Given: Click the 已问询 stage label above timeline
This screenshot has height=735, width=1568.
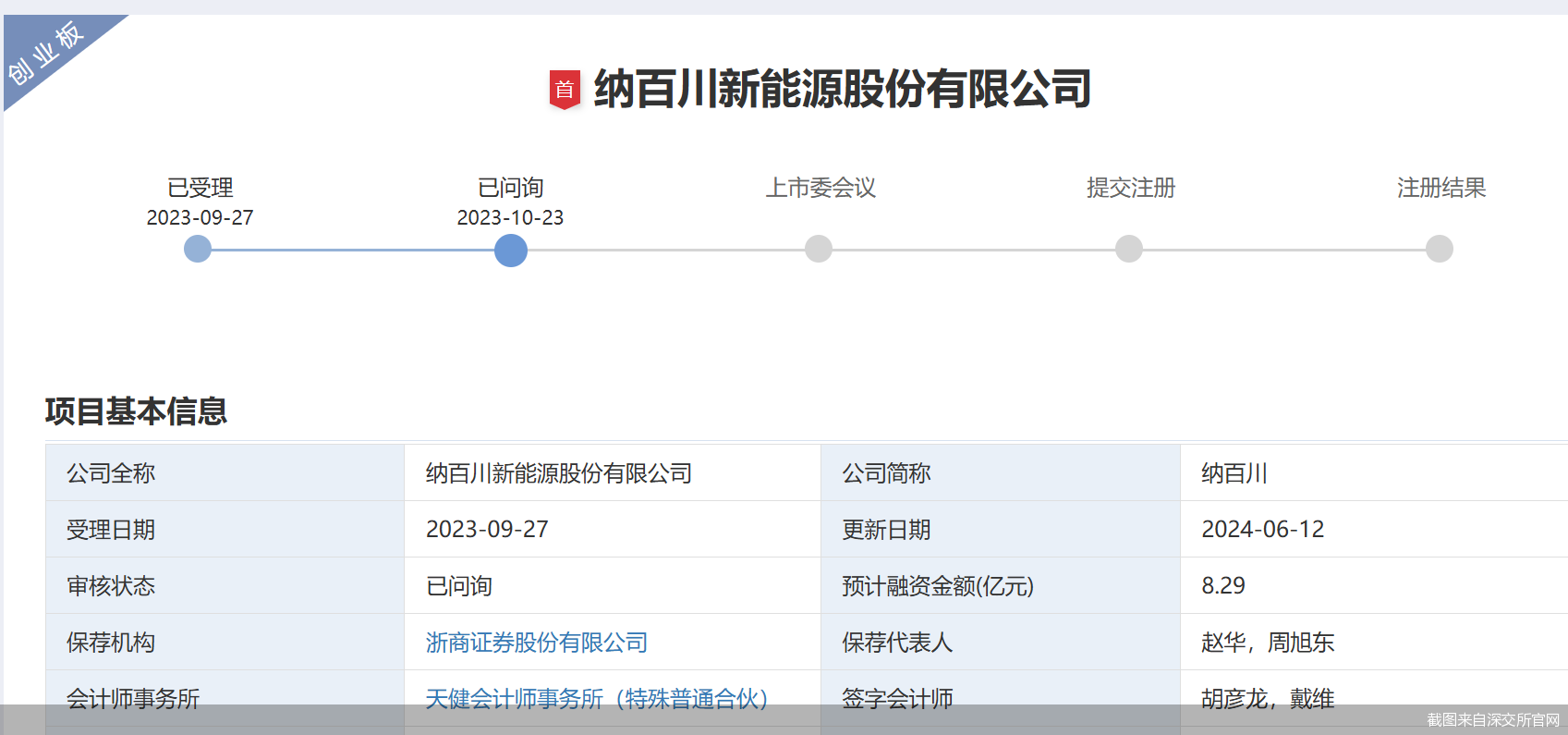Looking at the screenshot, I should 511,188.
